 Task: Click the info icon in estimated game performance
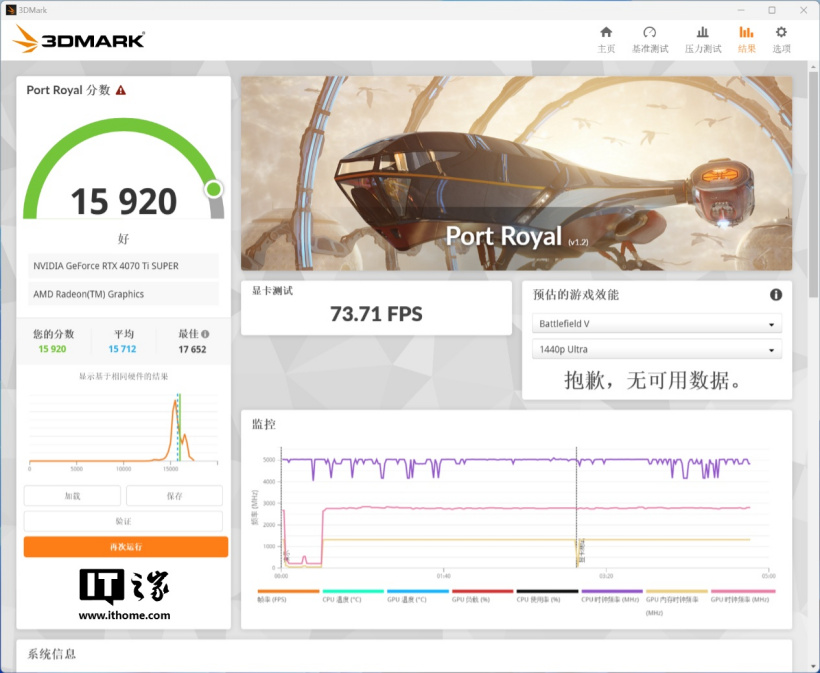775,295
